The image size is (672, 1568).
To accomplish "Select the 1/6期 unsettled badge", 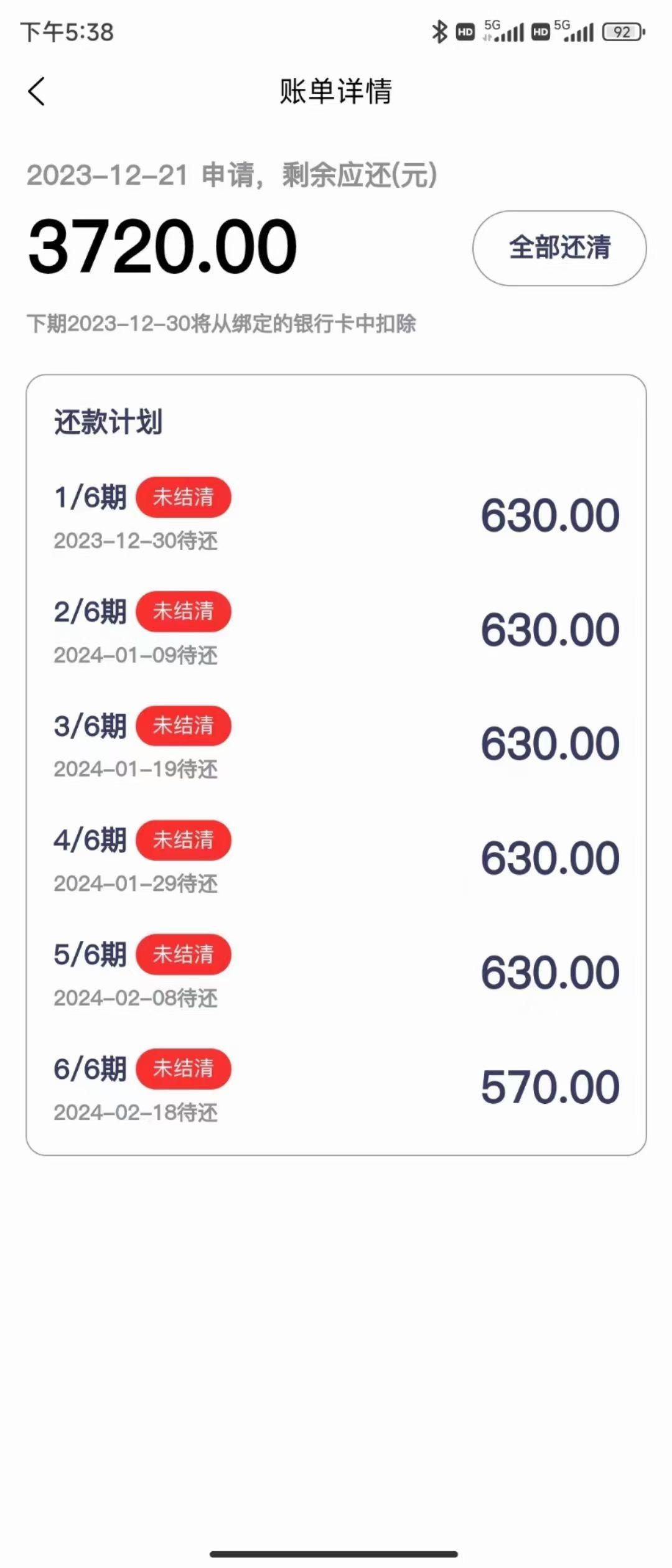I will (x=184, y=497).
